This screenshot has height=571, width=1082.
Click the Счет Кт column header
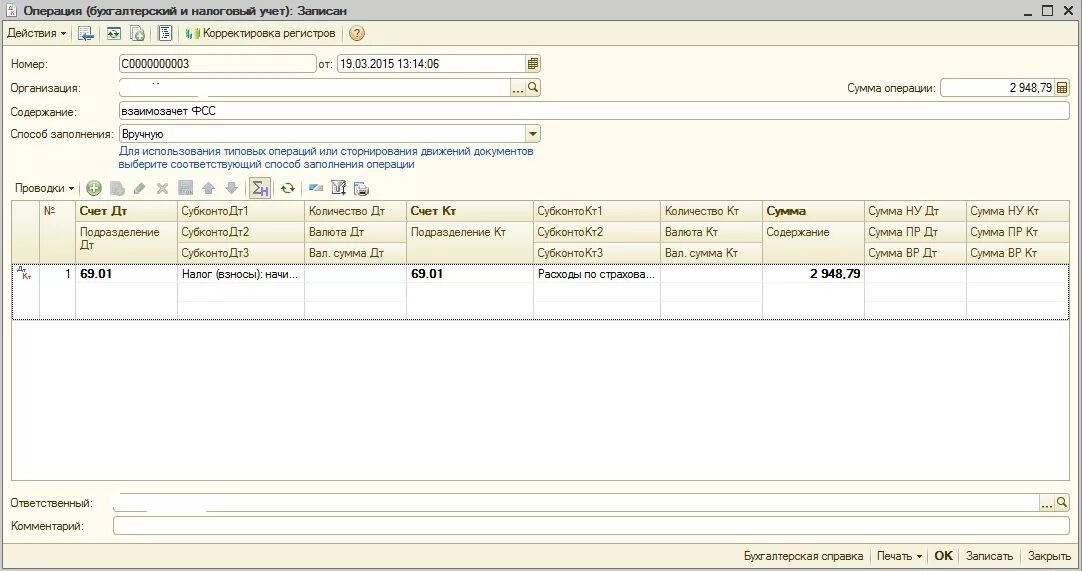point(470,211)
